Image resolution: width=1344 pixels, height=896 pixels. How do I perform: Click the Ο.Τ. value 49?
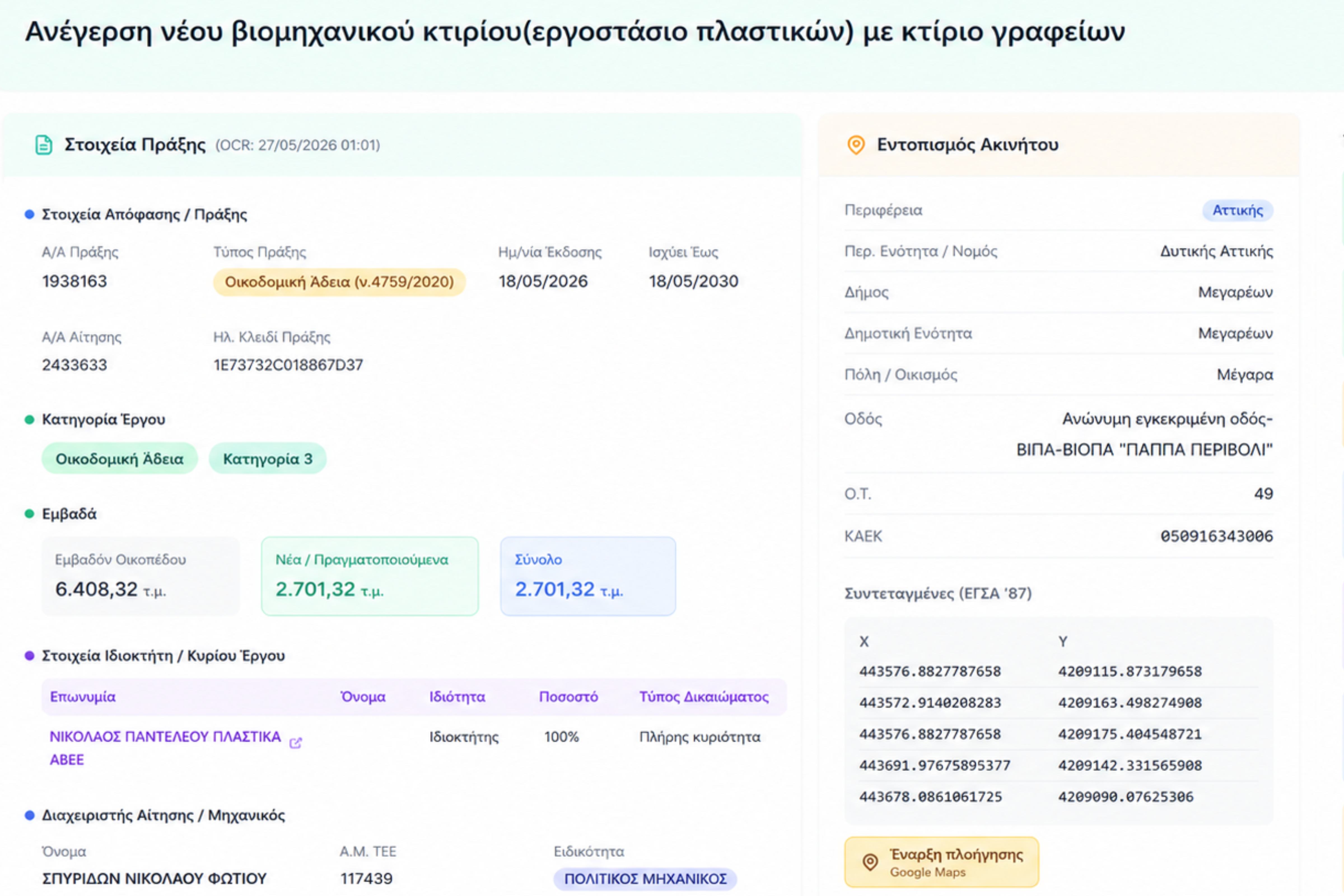click(1263, 494)
